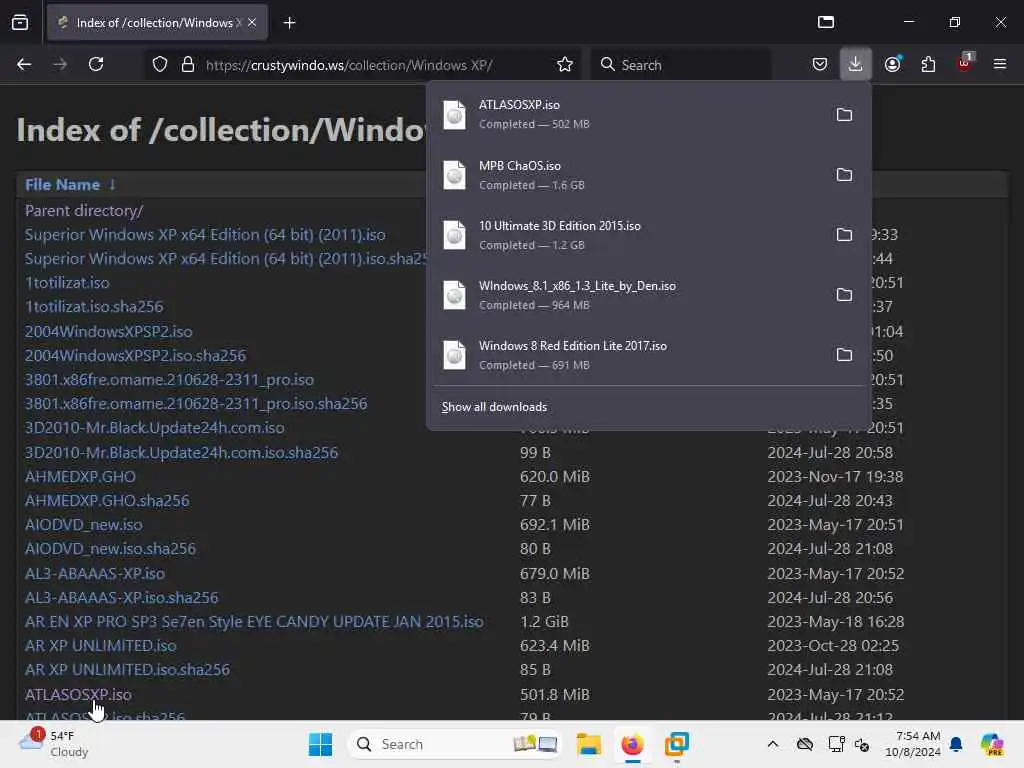This screenshot has width=1024, height=768.
Task: Sort listing by File Name header
Action: pos(63,185)
